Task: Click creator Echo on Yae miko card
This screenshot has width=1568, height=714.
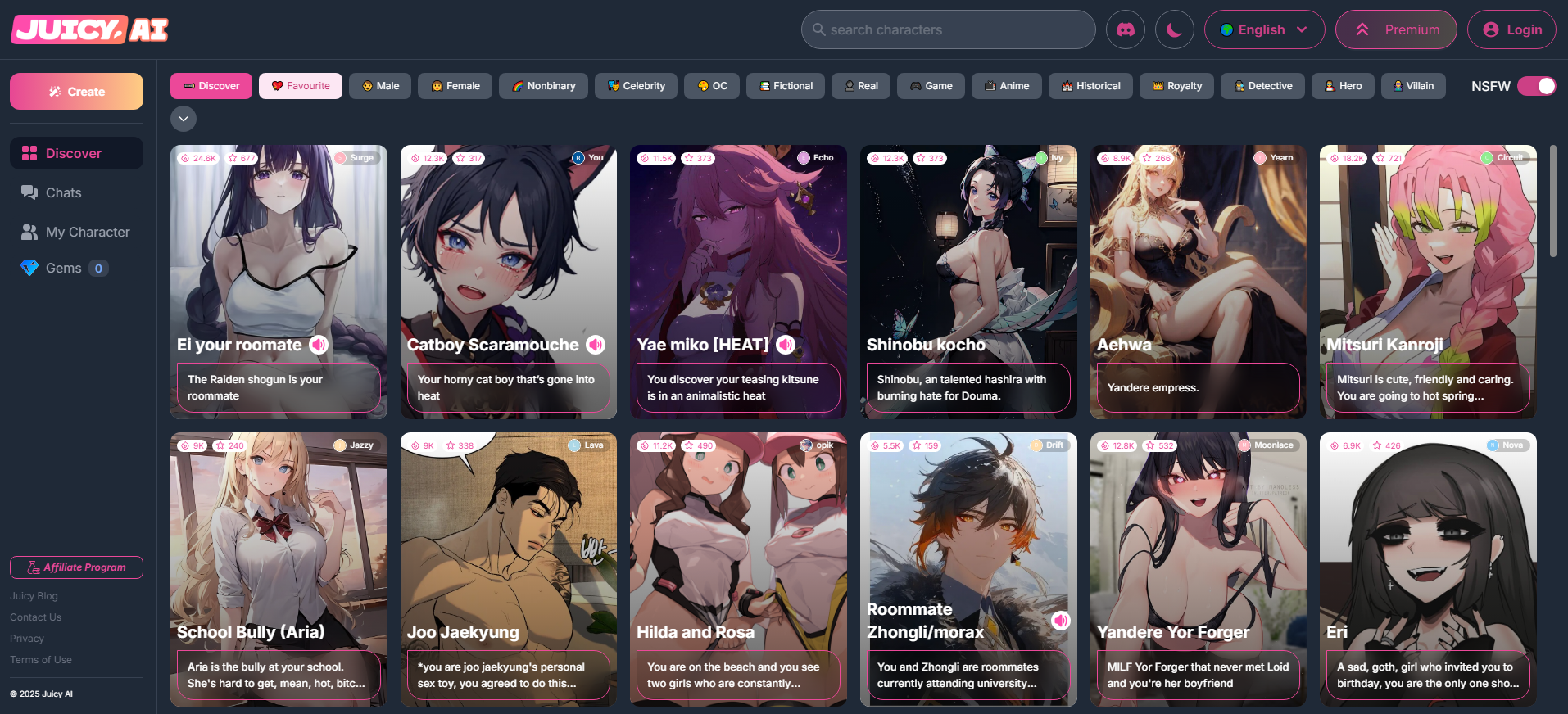Action: pos(817,158)
